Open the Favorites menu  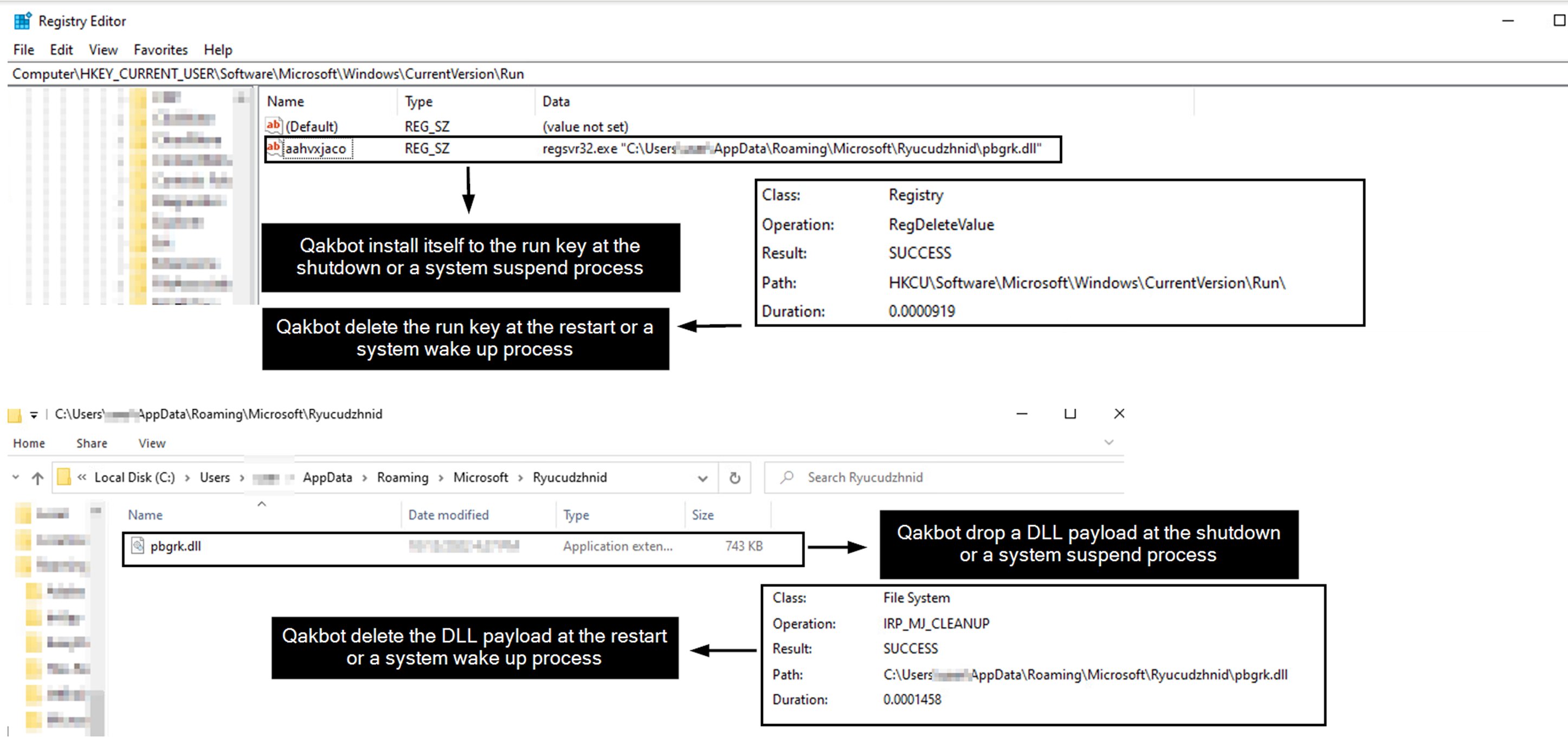(x=160, y=50)
